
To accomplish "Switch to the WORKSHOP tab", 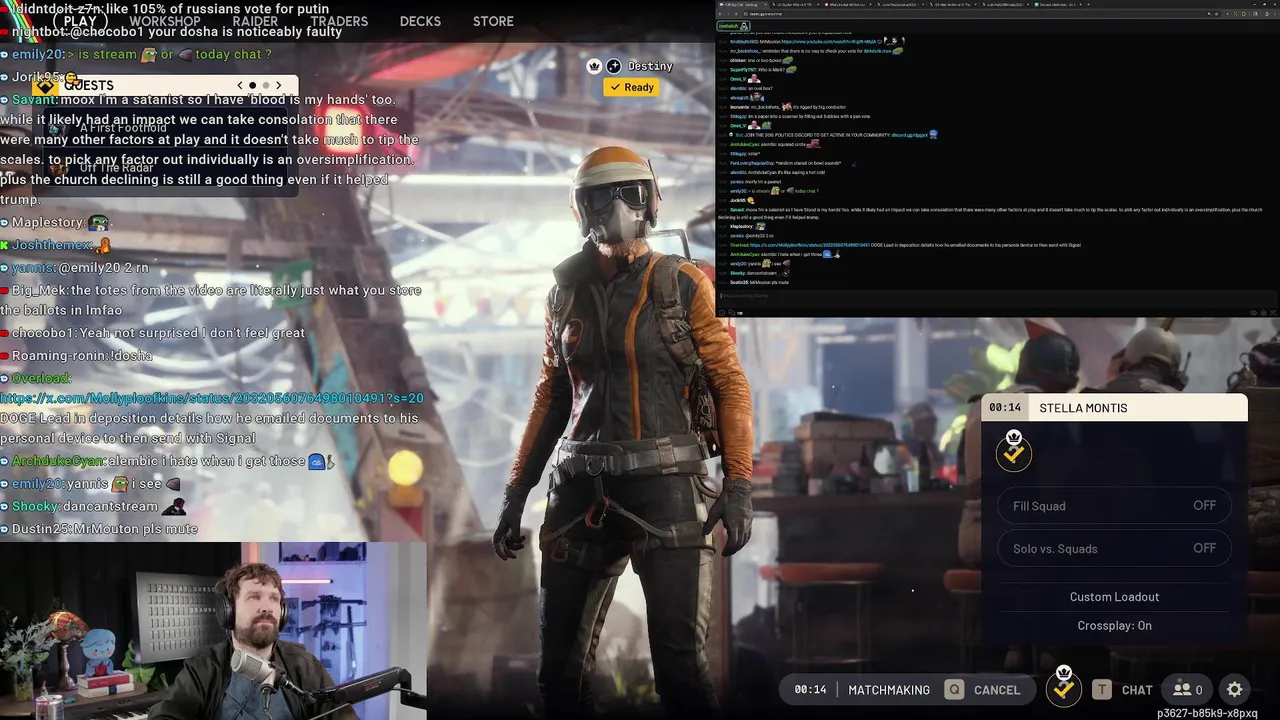I will click(x=165, y=21).
